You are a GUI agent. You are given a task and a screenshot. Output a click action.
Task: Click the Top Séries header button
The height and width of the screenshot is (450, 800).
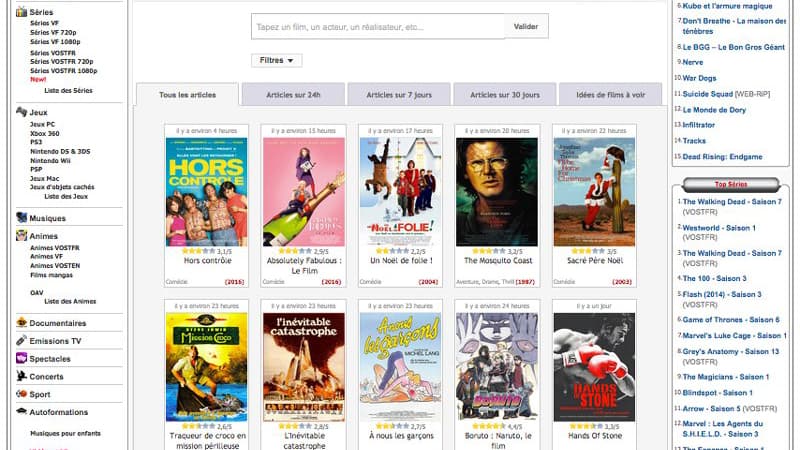[731, 184]
